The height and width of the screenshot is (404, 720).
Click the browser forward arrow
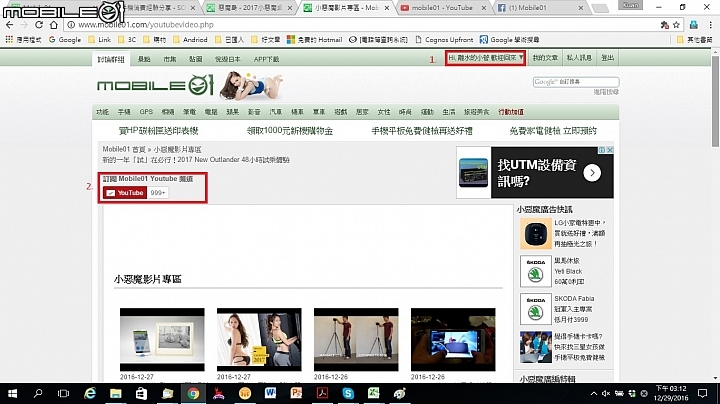click(24, 25)
